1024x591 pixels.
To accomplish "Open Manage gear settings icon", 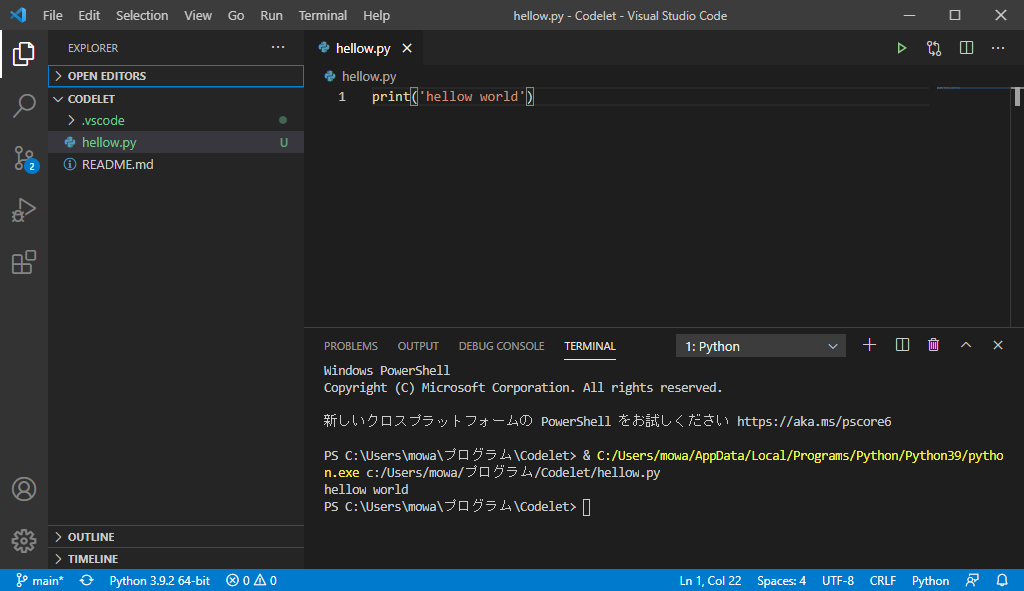I will pos(24,541).
